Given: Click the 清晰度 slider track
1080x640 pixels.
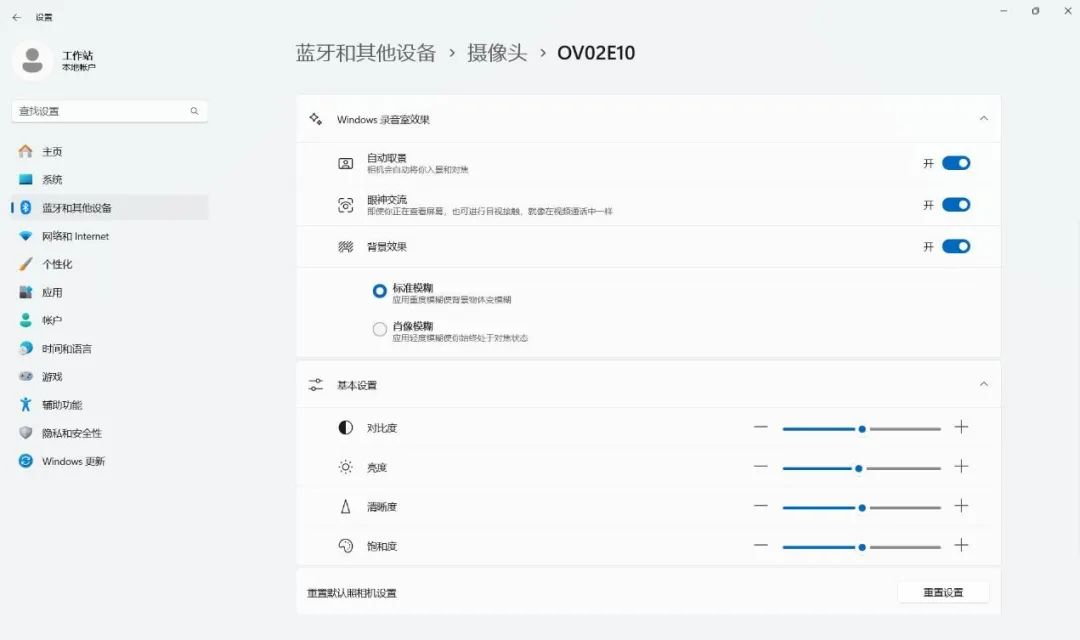Looking at the screenshot, I should coord(862,508).
